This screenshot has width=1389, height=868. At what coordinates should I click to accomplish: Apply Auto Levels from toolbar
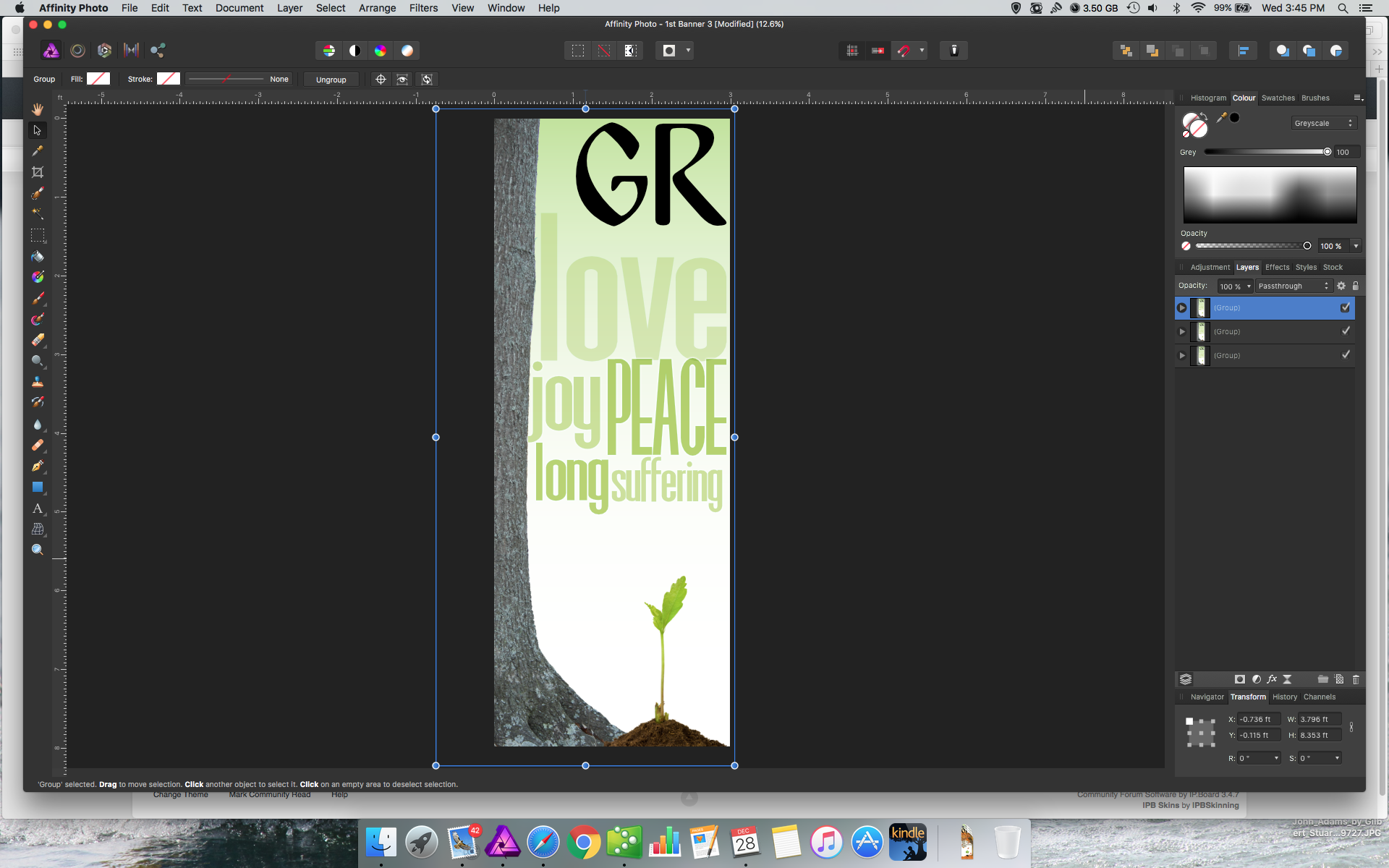pos(329,51)
